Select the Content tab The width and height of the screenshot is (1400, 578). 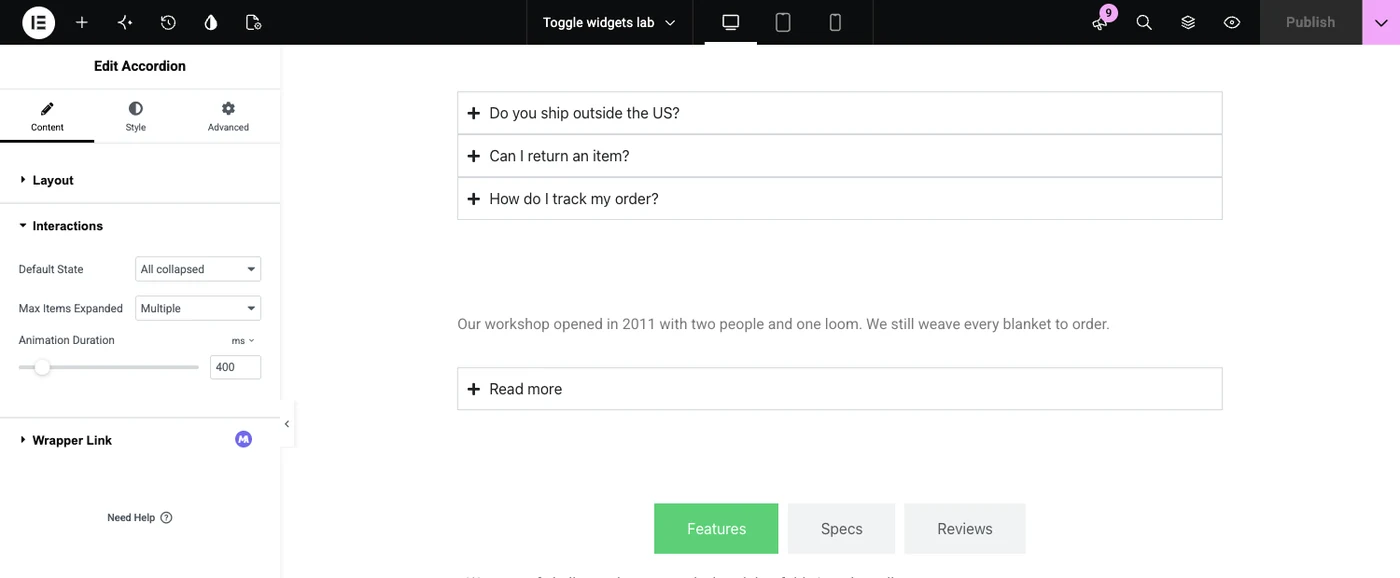[x=47, y=116]
